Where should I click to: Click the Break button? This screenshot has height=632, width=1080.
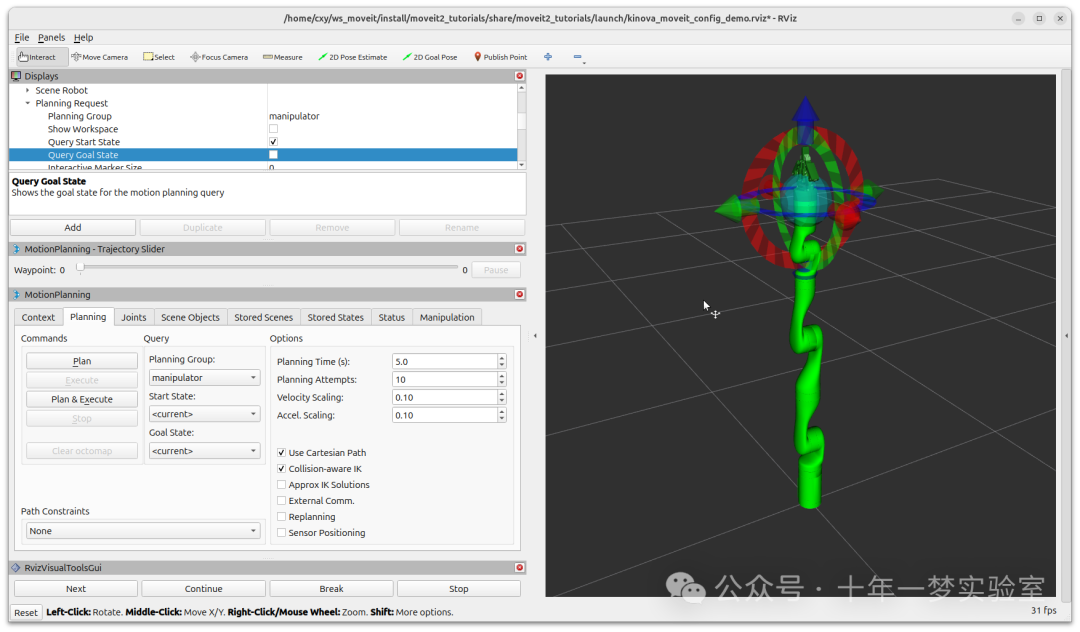[x=331, y=589]
